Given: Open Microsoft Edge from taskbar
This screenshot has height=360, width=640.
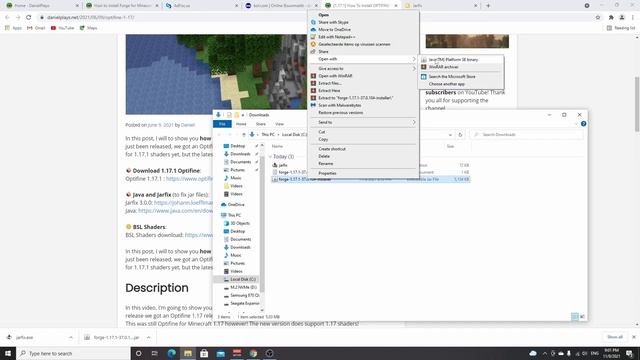Looking at the screenshot, I should [x=171, y=353].
